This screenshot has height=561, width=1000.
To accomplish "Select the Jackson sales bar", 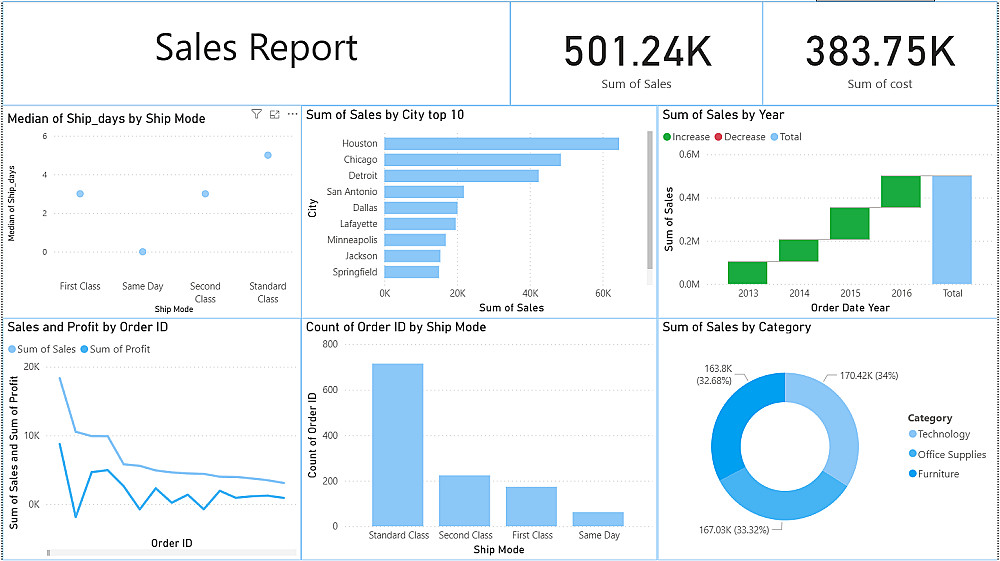I will (412, 256).
